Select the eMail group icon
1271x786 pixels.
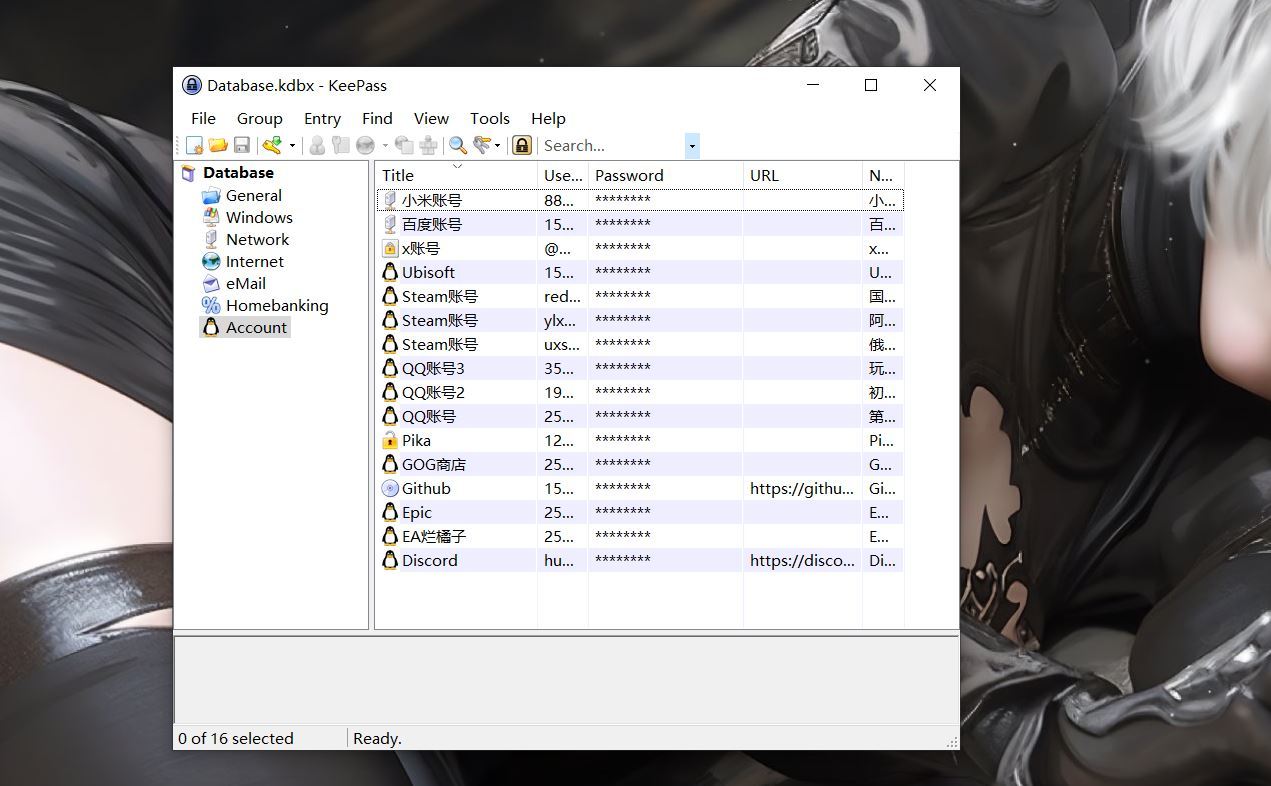click(211, 284)
